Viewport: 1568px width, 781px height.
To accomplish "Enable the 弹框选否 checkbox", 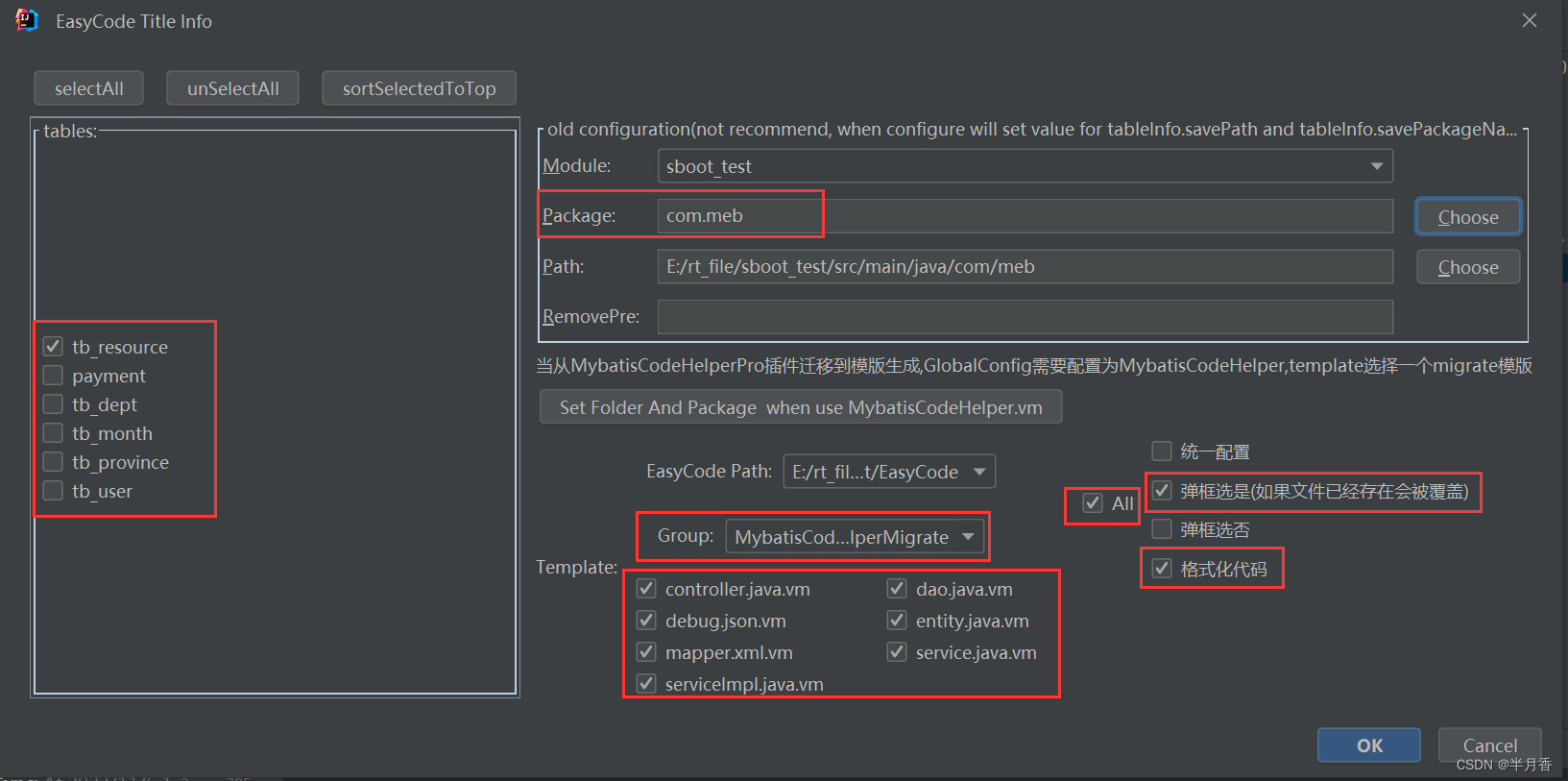I will 1162,528.
